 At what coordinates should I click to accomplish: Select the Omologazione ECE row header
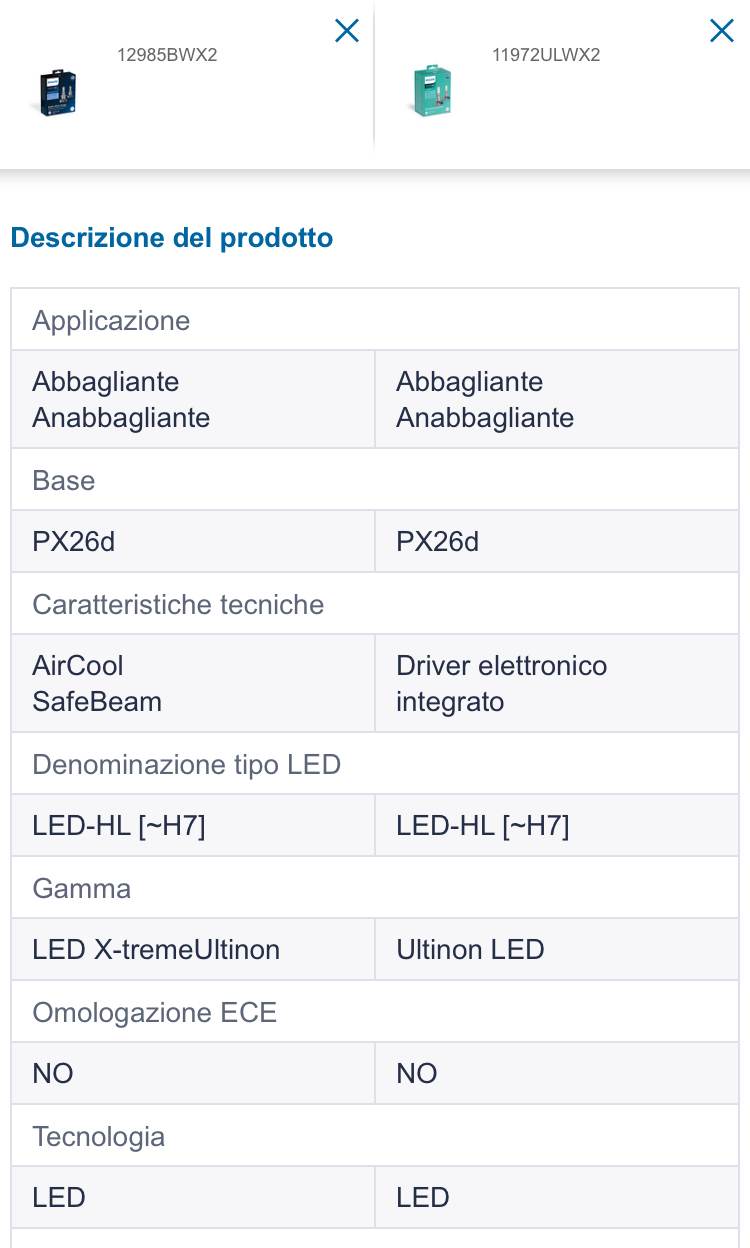click(154, 1013)
